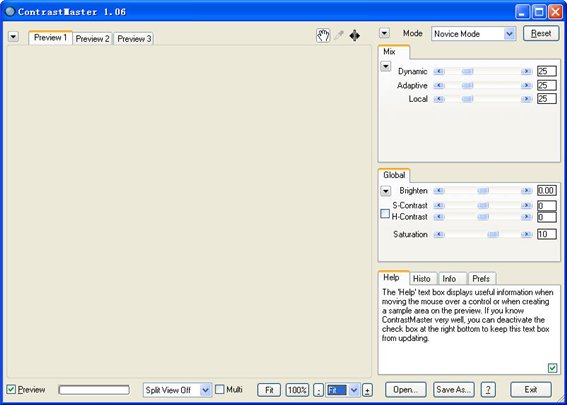Click Brighten slider right arrow
The image size is (567, 405).
click(526, 191)
